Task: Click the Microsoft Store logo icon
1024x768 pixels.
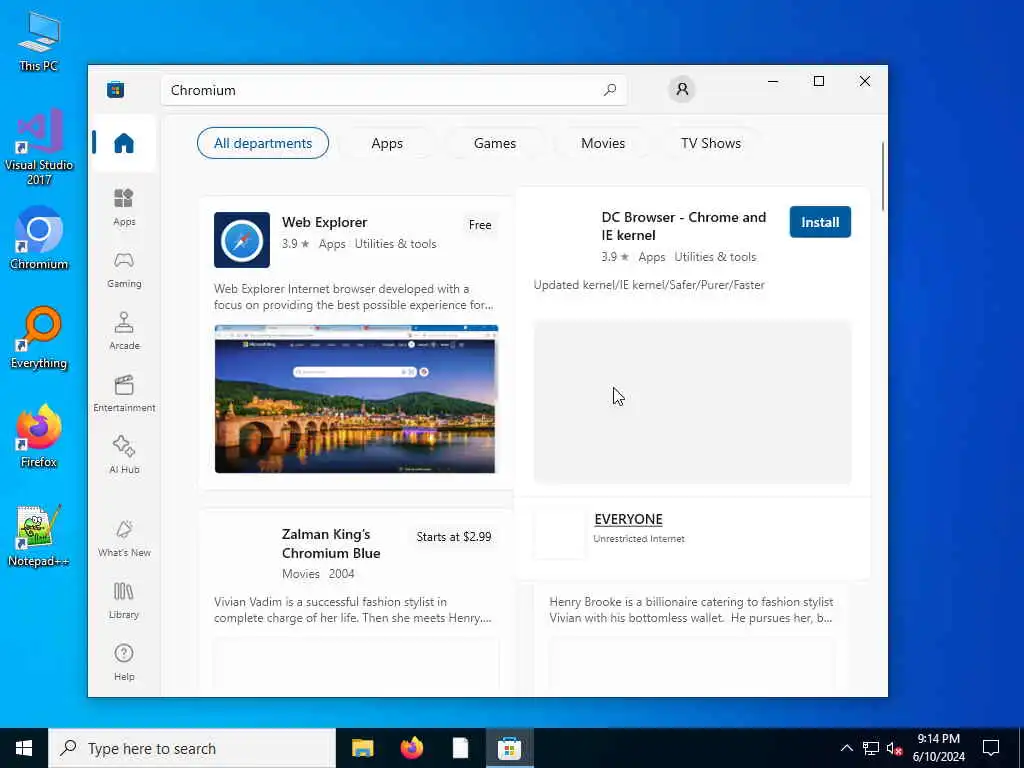Action: tap(116, 89)
